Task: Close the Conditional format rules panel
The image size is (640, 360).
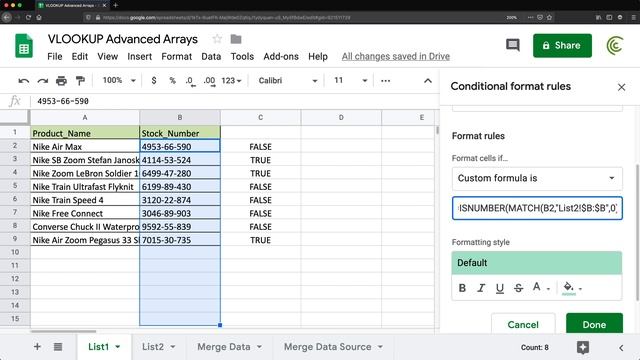Action: (x=621, y=87)
